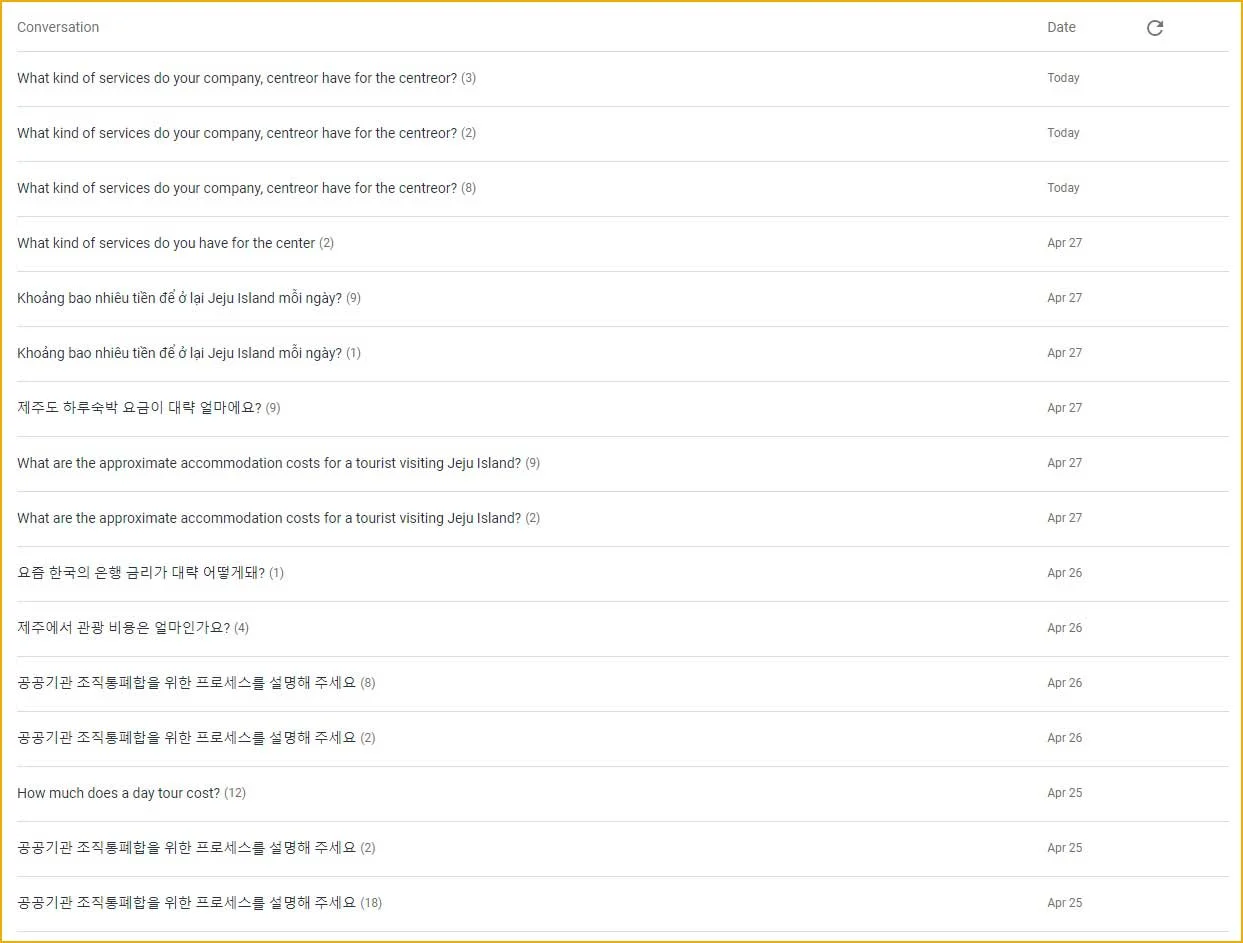Open the '요즘 한국의 은행 금리가' conversation
Screen dimensions: 1243x943
coord(141,573)
